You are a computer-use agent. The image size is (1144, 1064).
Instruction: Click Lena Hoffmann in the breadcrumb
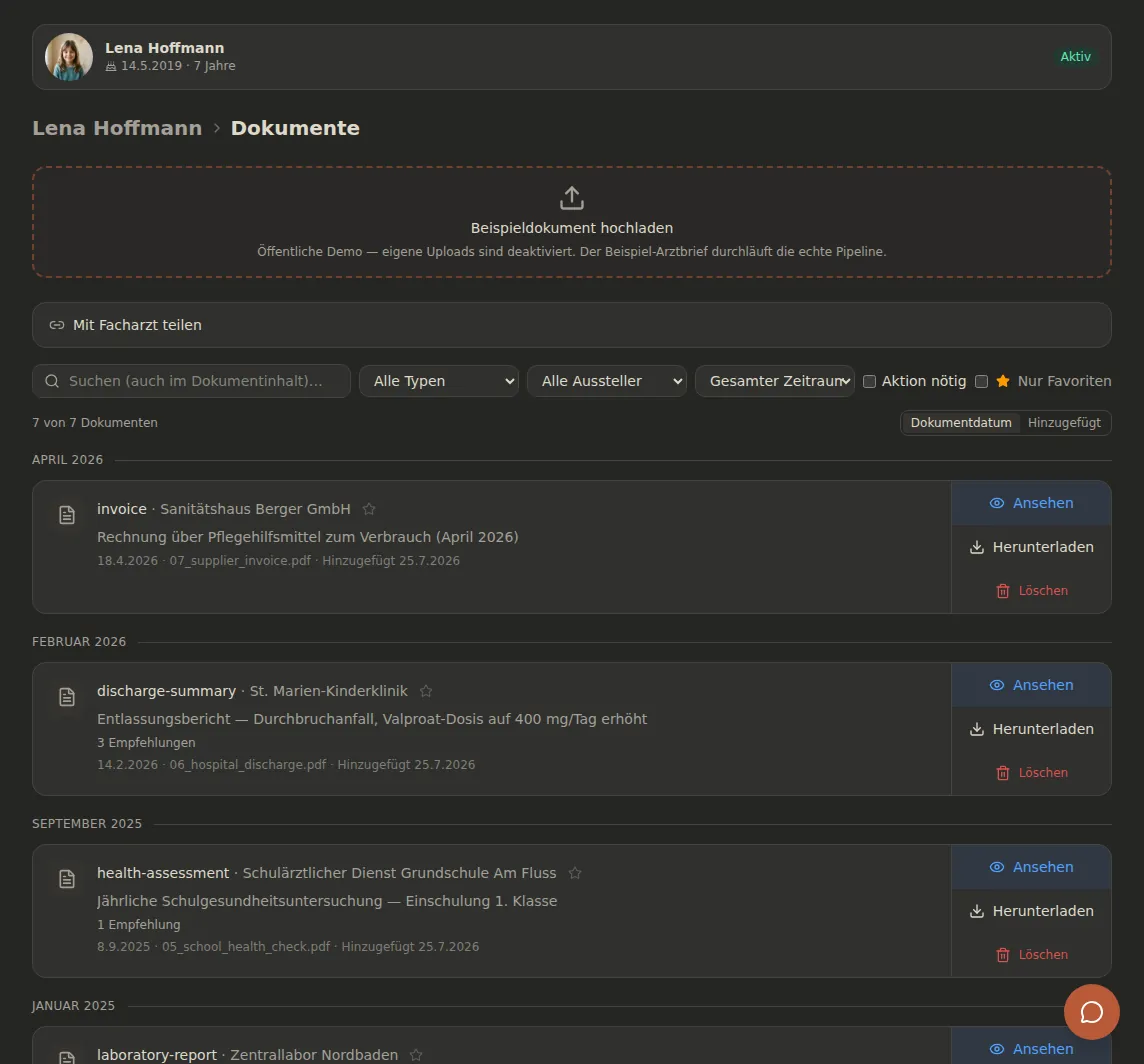click(x=117, y=128)
